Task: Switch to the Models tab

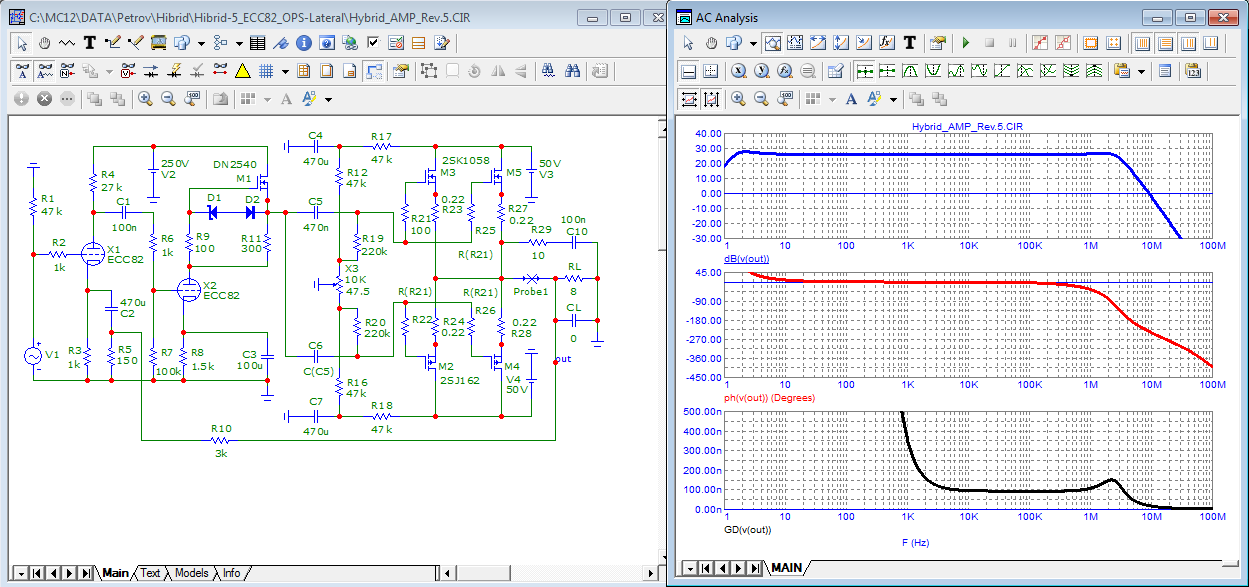Action: tap(191, 573)
